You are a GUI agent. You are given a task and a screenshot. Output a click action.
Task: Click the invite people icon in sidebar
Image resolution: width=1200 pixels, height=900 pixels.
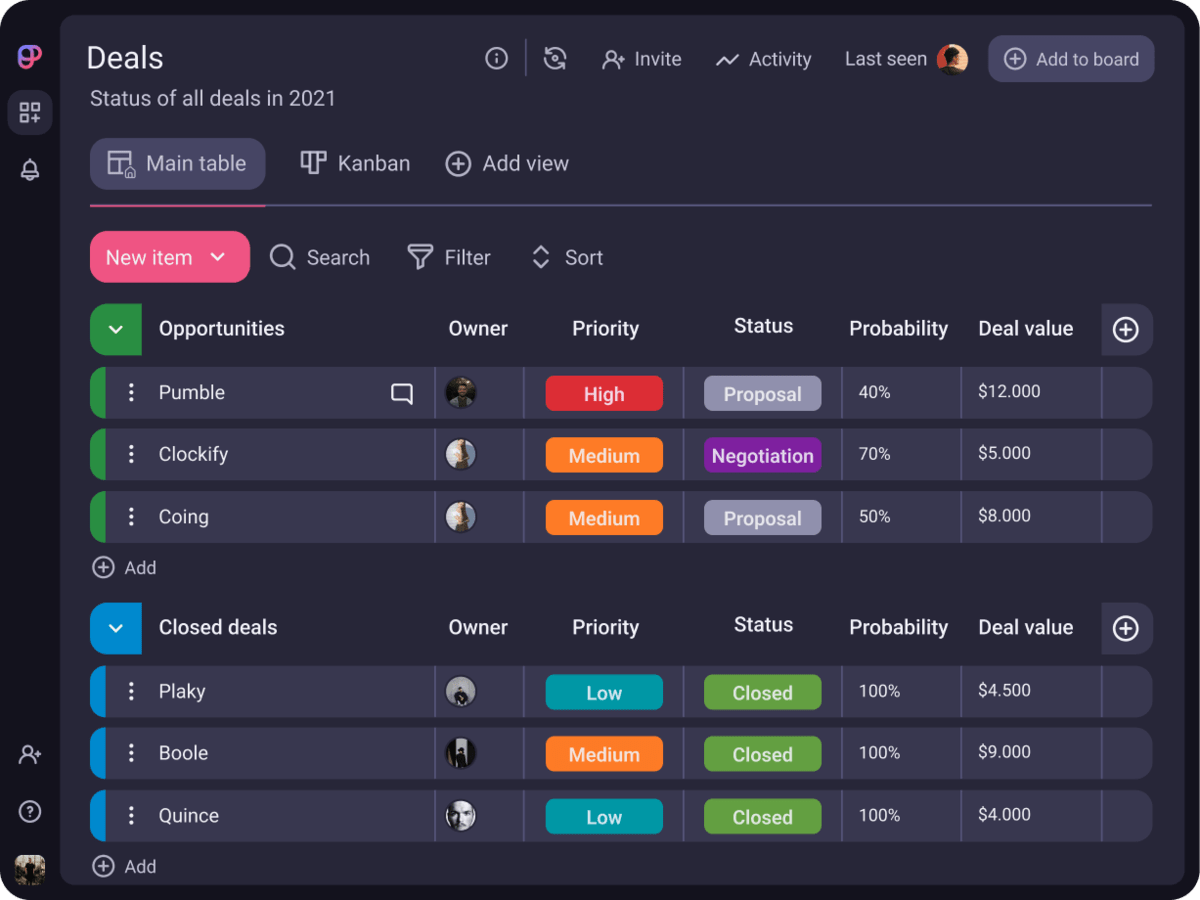30,755
